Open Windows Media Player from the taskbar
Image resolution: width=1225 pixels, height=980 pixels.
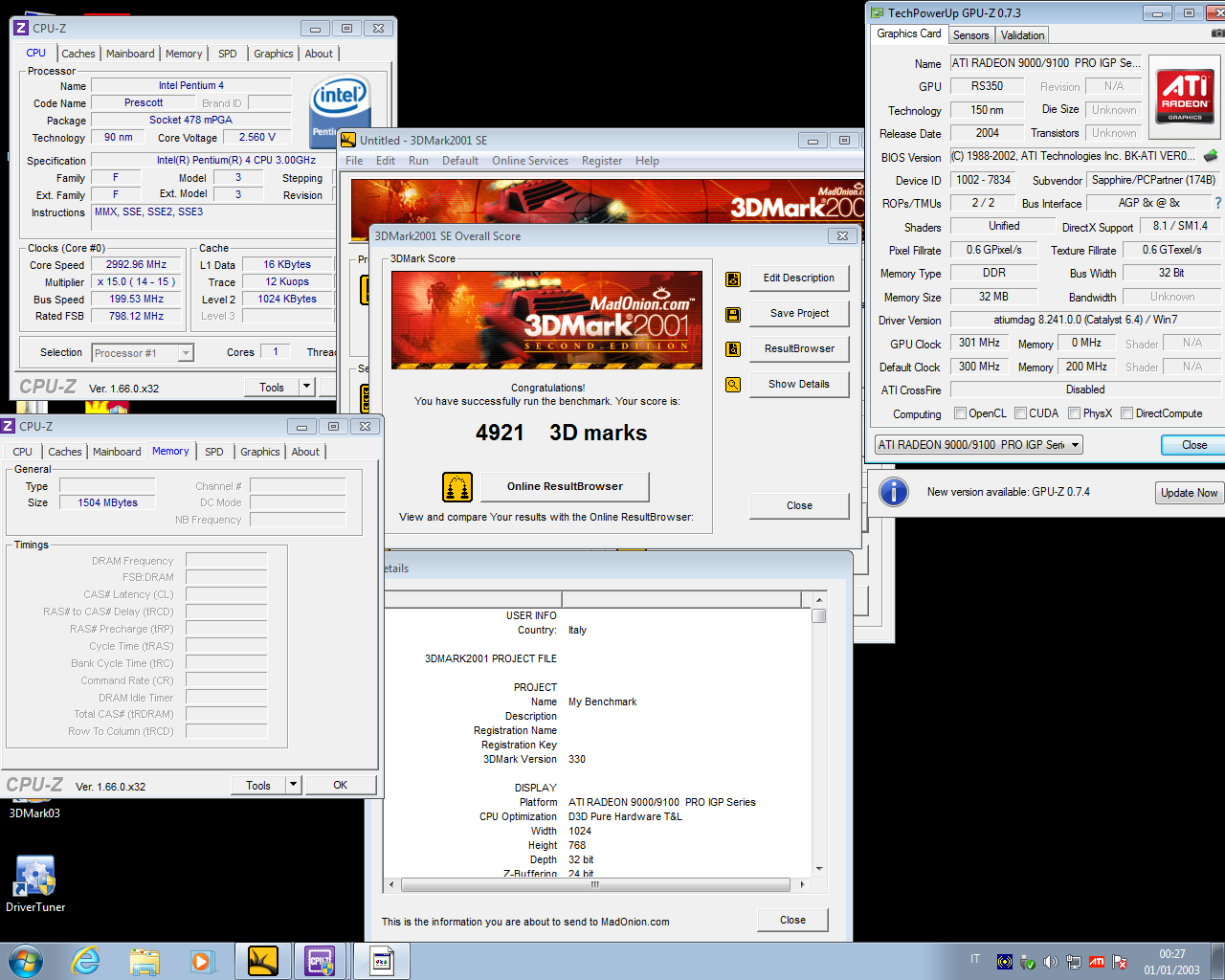tap(202, 961)
